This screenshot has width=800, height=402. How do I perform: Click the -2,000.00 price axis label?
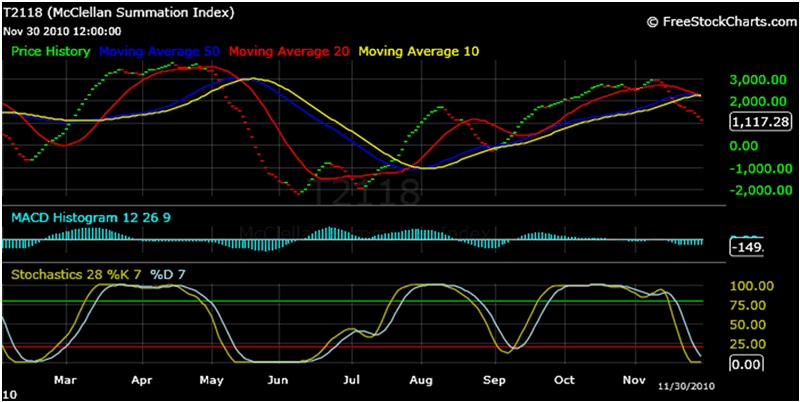pyautogui.click(x=757, y=189)
